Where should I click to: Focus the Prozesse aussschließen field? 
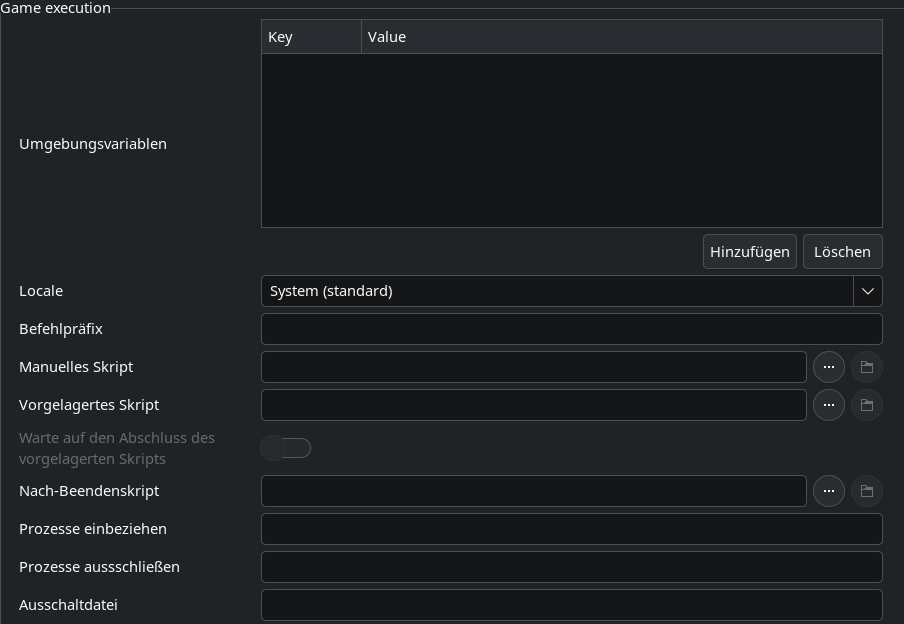coord(571,567)
